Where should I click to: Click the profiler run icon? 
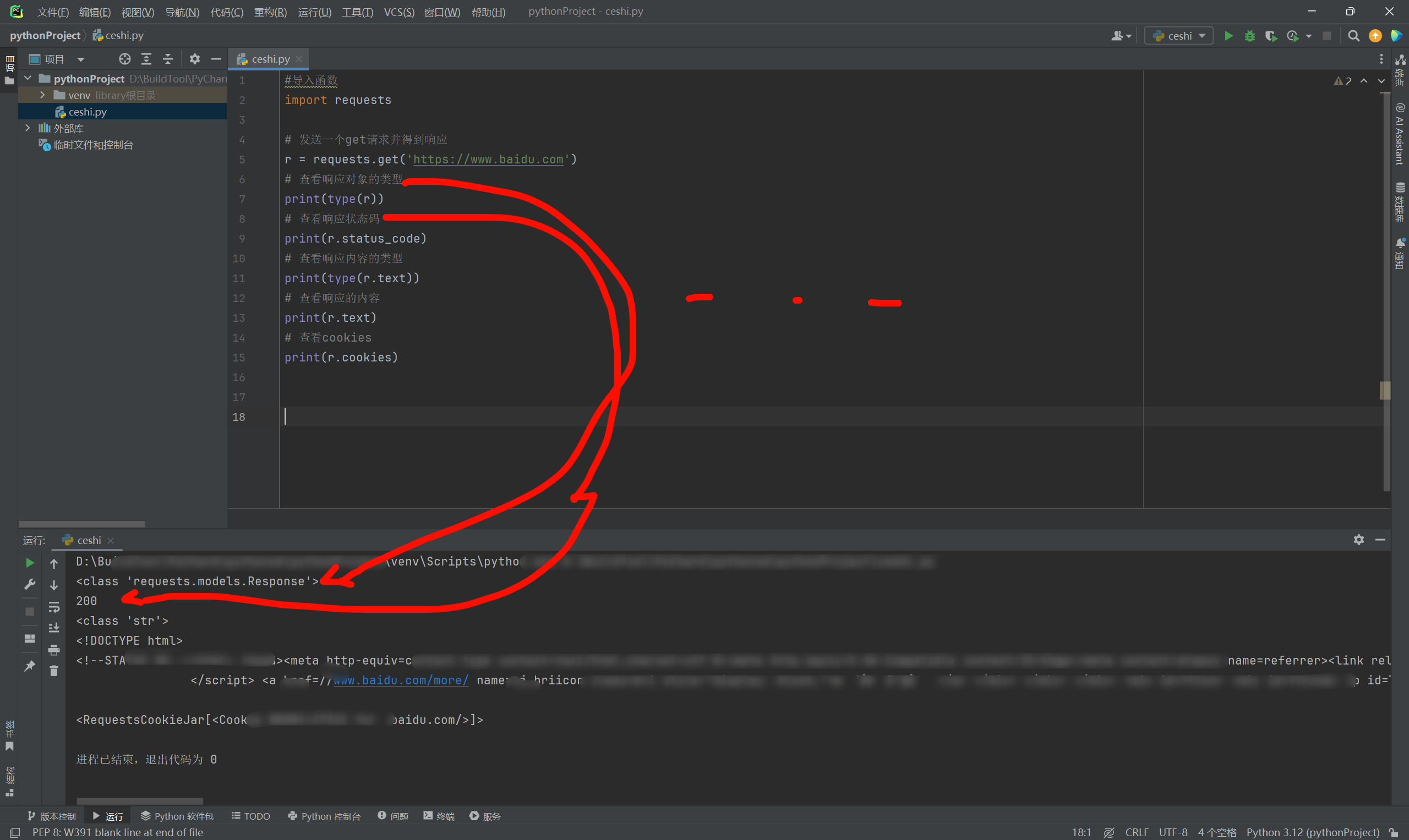(1293, 36)
